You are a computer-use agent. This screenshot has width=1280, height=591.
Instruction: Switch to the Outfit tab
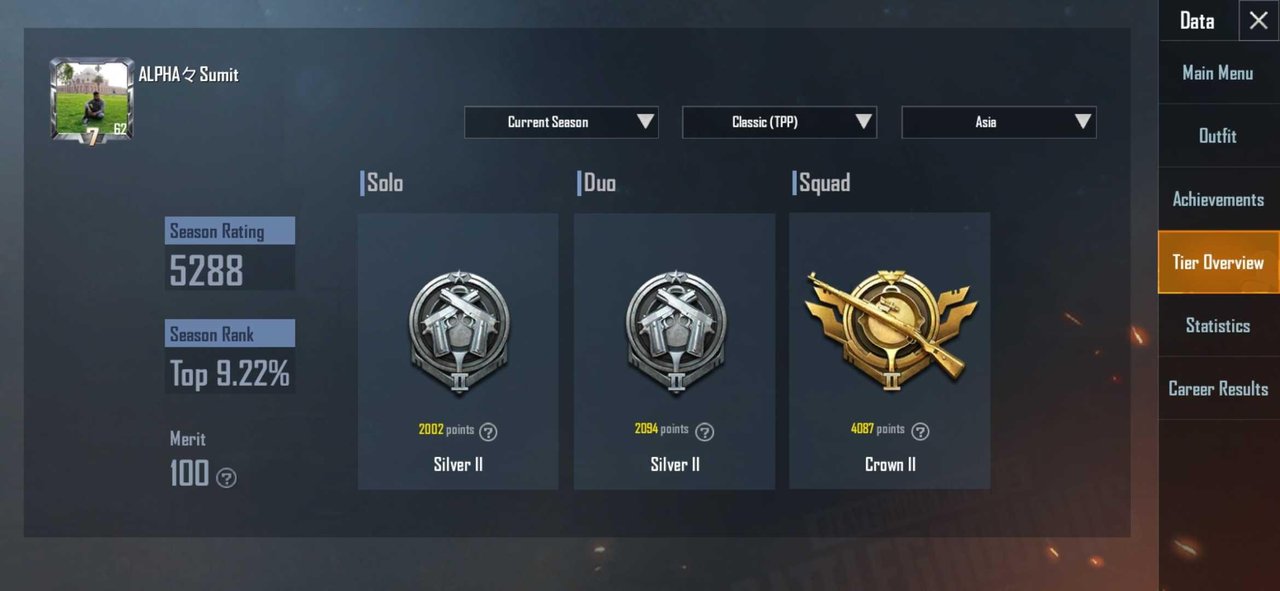pos(1218,136)
